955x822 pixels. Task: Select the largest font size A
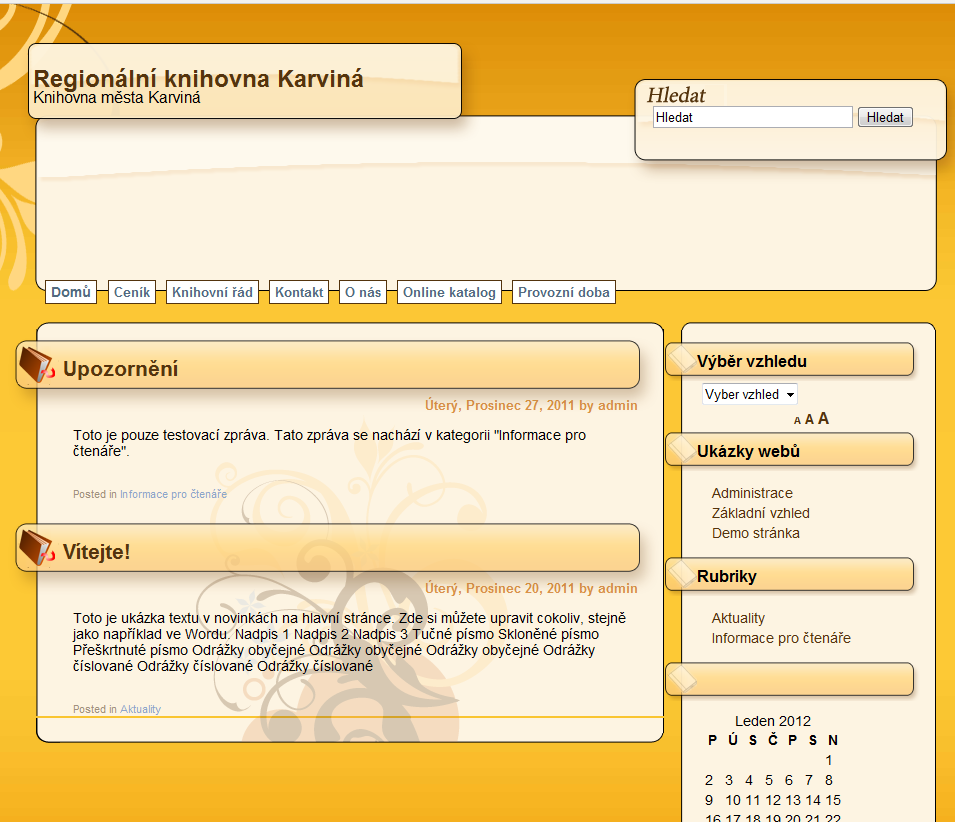click(823, 418)
